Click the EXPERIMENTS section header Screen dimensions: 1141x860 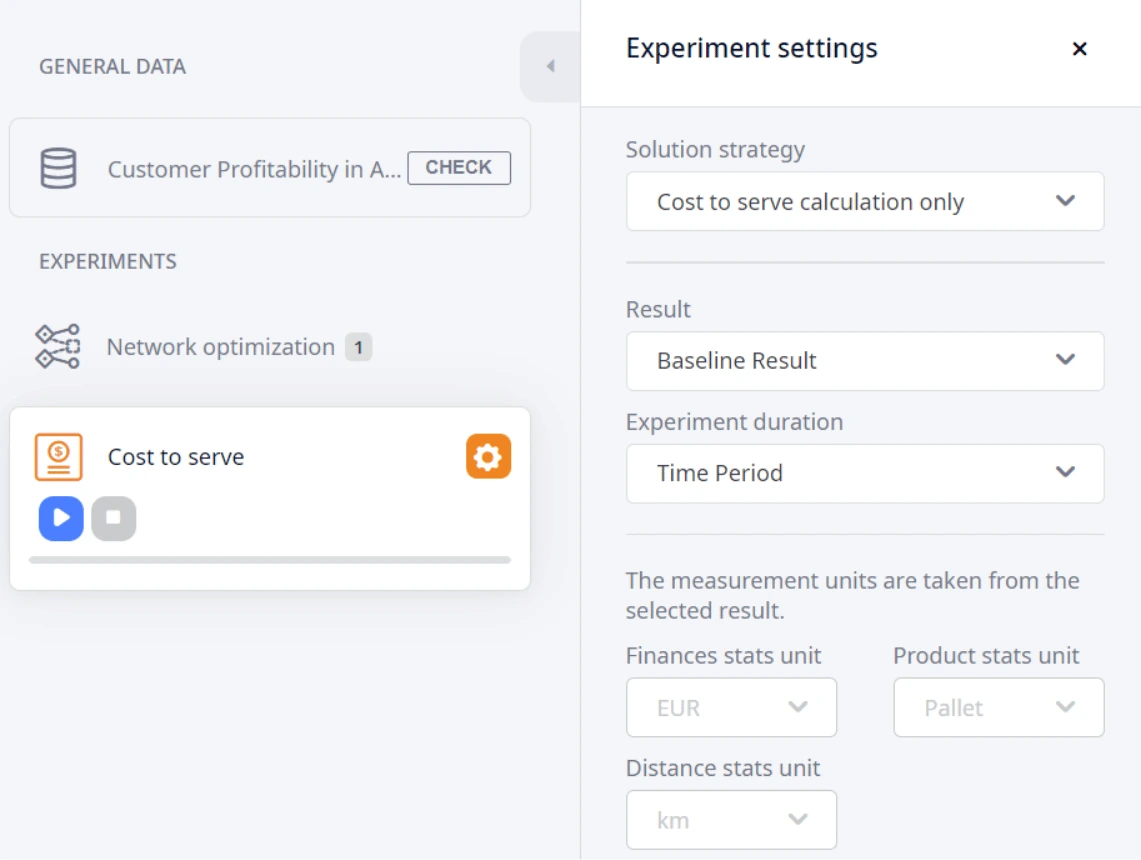tap(108, 261)
